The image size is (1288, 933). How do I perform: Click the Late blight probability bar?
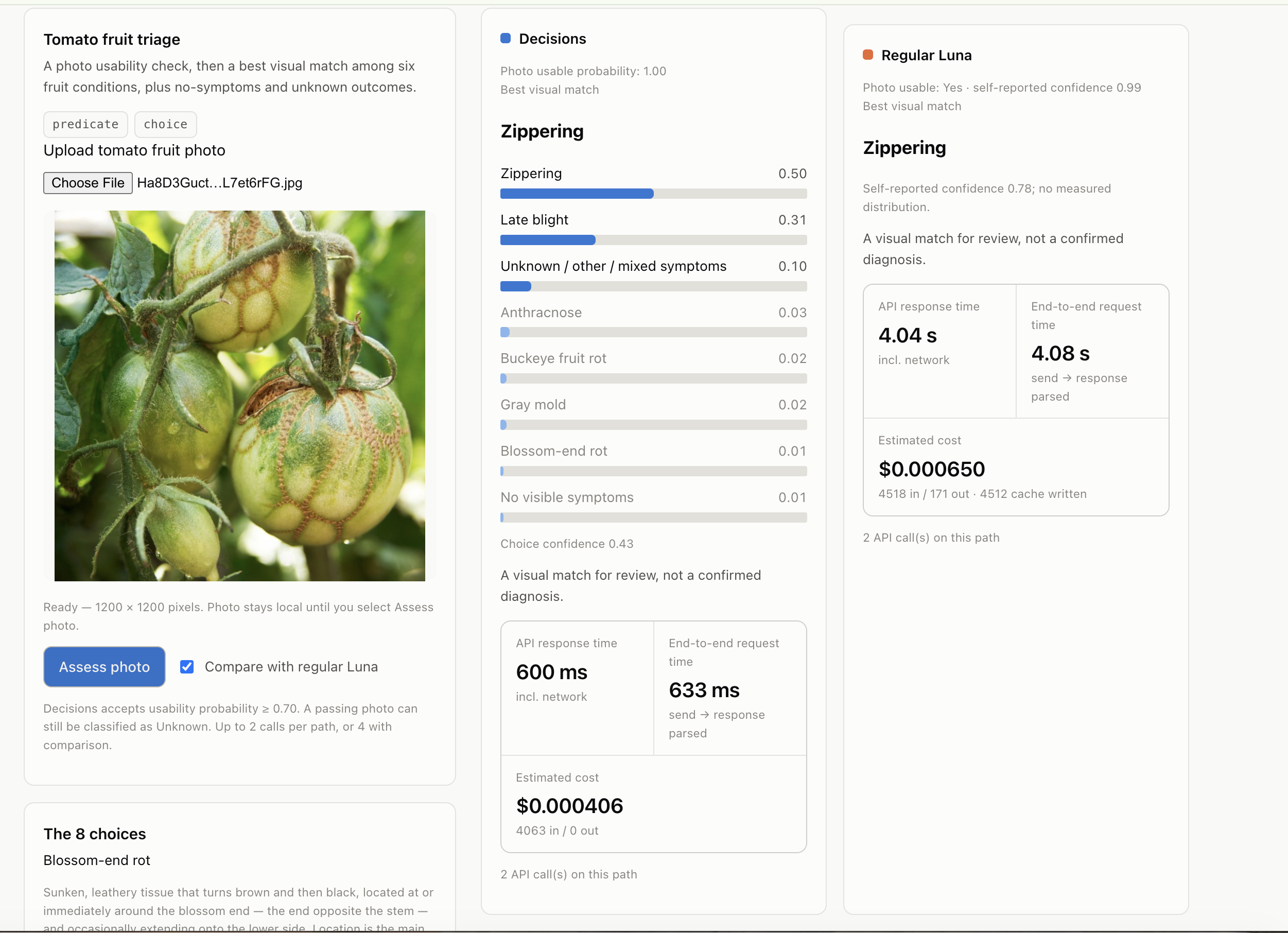click(x=654, y=240)
